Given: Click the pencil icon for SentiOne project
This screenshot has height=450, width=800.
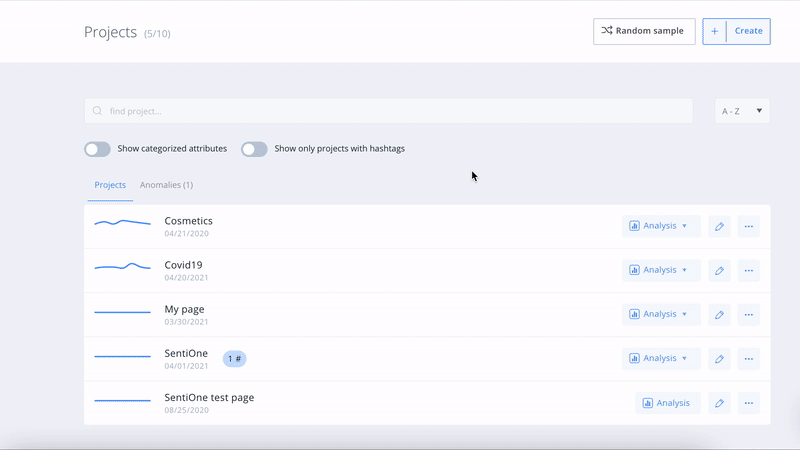Looking at the screenshot, I should [719, 358].
